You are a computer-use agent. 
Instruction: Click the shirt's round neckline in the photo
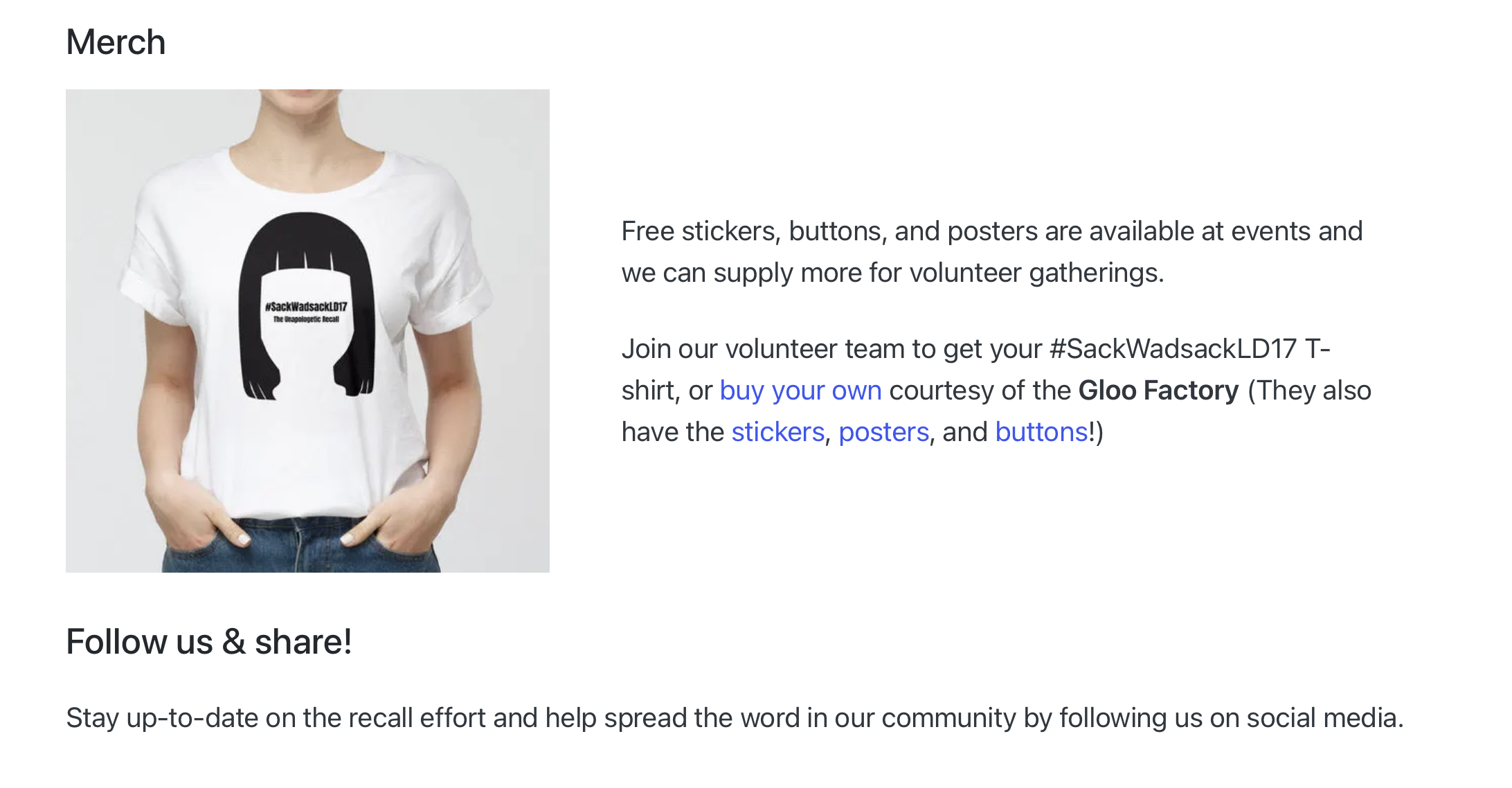pos(306,170)
